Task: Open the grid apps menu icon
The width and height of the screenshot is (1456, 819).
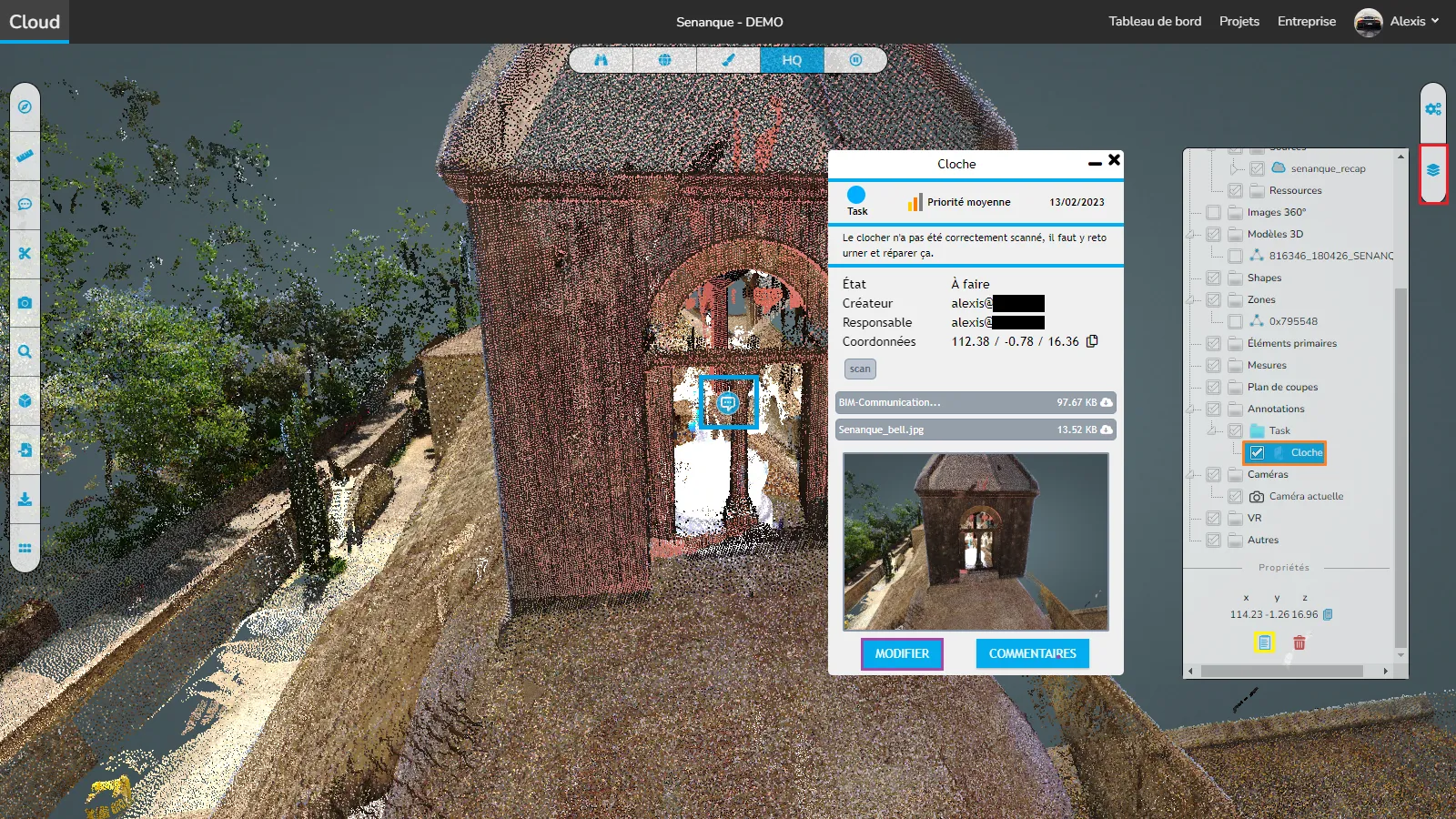Action: (25, 548)
